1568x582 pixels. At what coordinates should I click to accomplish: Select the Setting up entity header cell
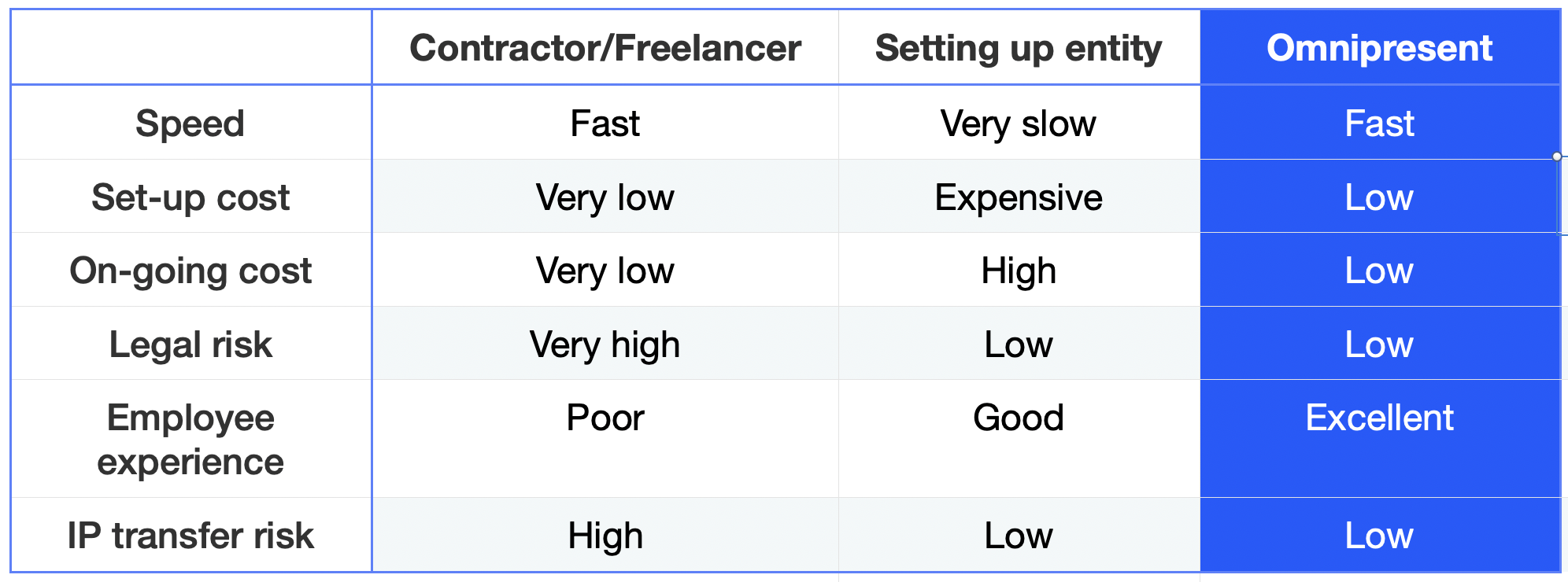tap(1019, 47)
